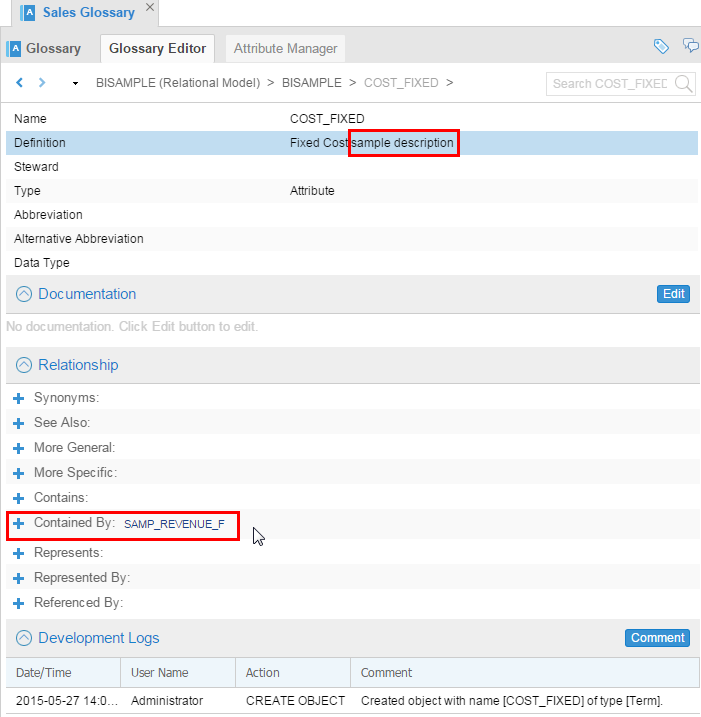Add a Contains relationship
Image resolution: width=701 pixels, height=717 pixels.
tap(19, 498)
